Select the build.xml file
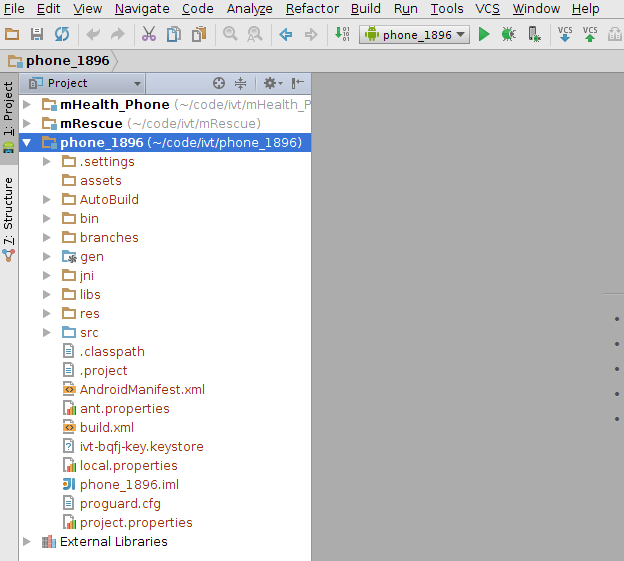Screen dimensions: 624x561 (107, 428)
